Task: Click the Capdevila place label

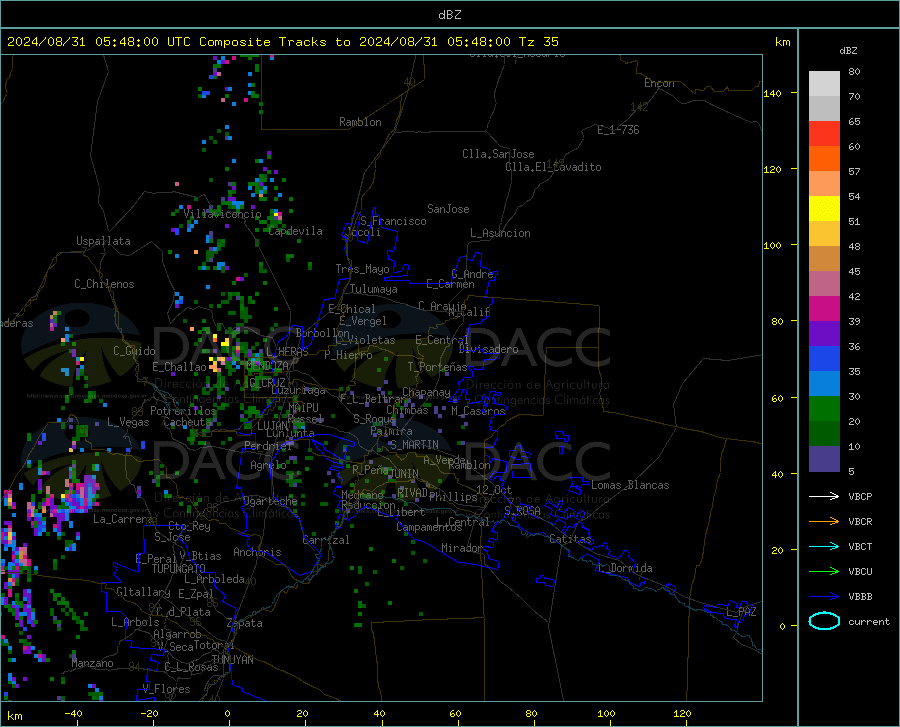Action: click(x=296, y=231)
